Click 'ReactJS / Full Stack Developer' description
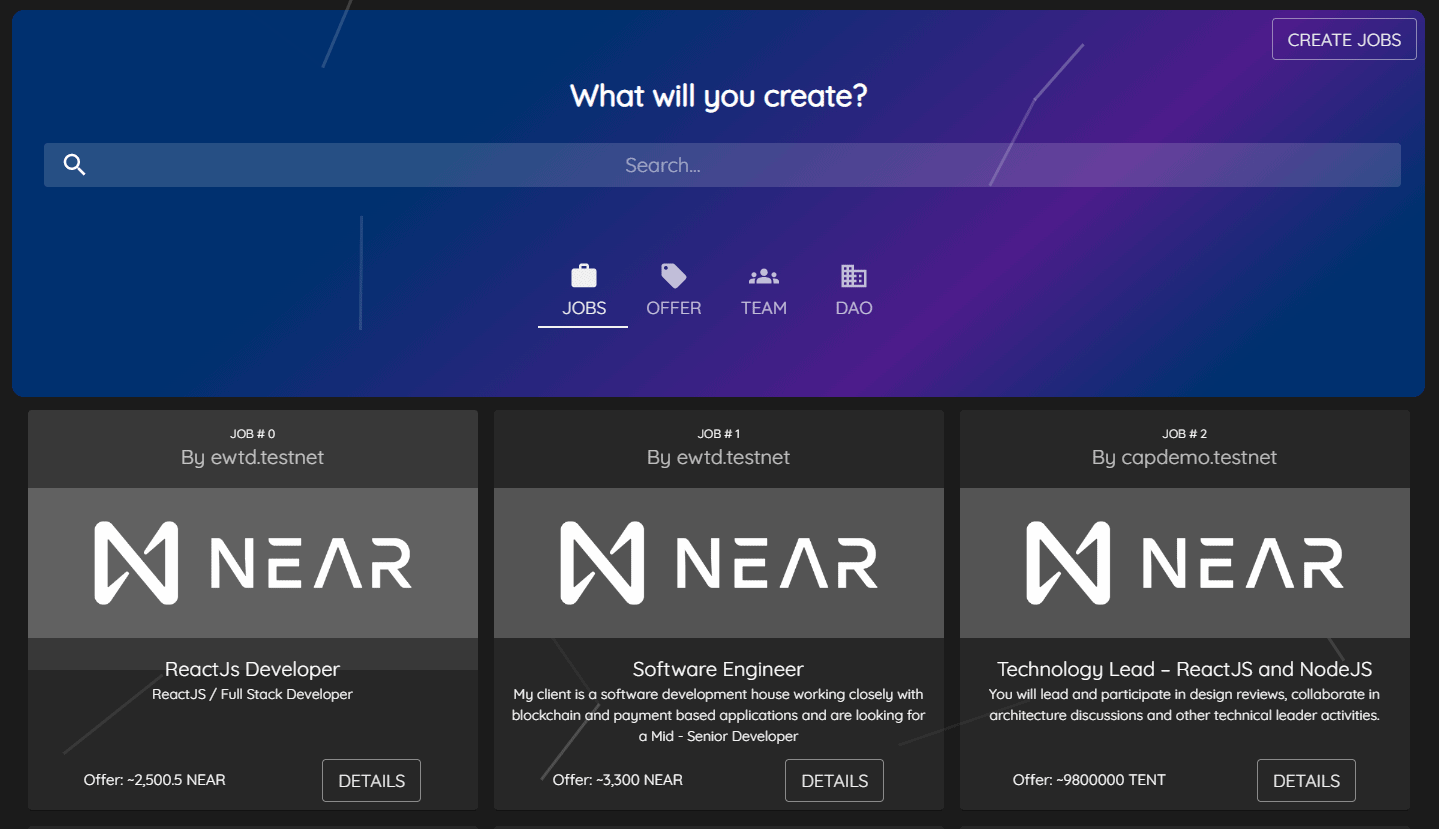The width and height of the screenshot is (1439, 829). [252, 694]
